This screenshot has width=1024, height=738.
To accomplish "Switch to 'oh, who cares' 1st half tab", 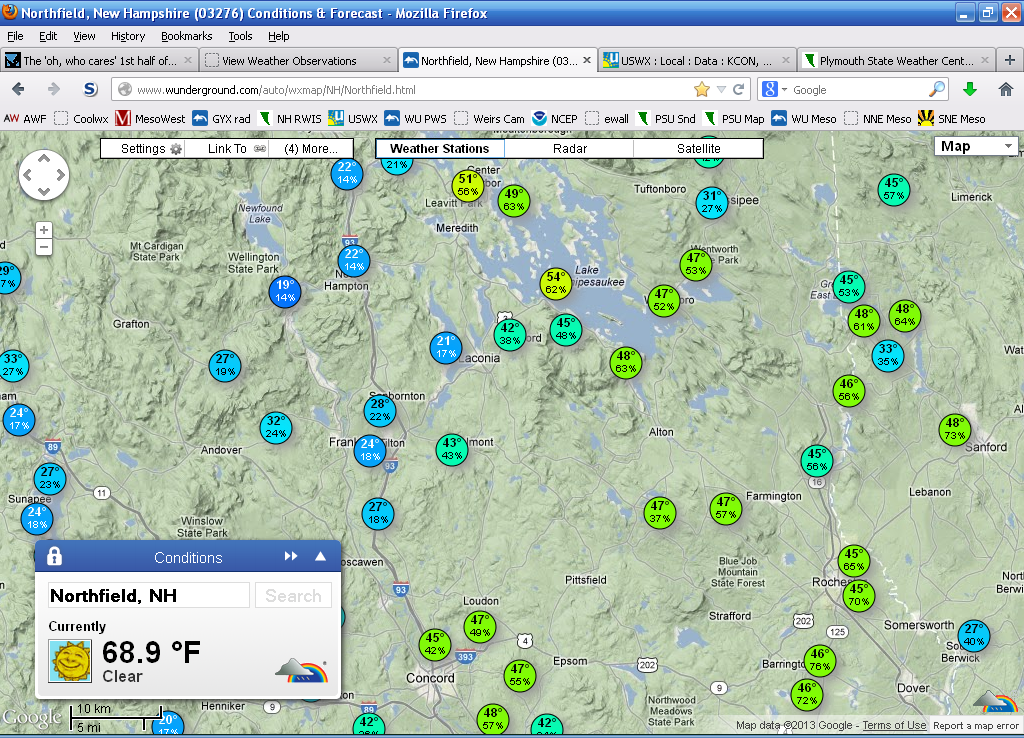I will 99,61.
